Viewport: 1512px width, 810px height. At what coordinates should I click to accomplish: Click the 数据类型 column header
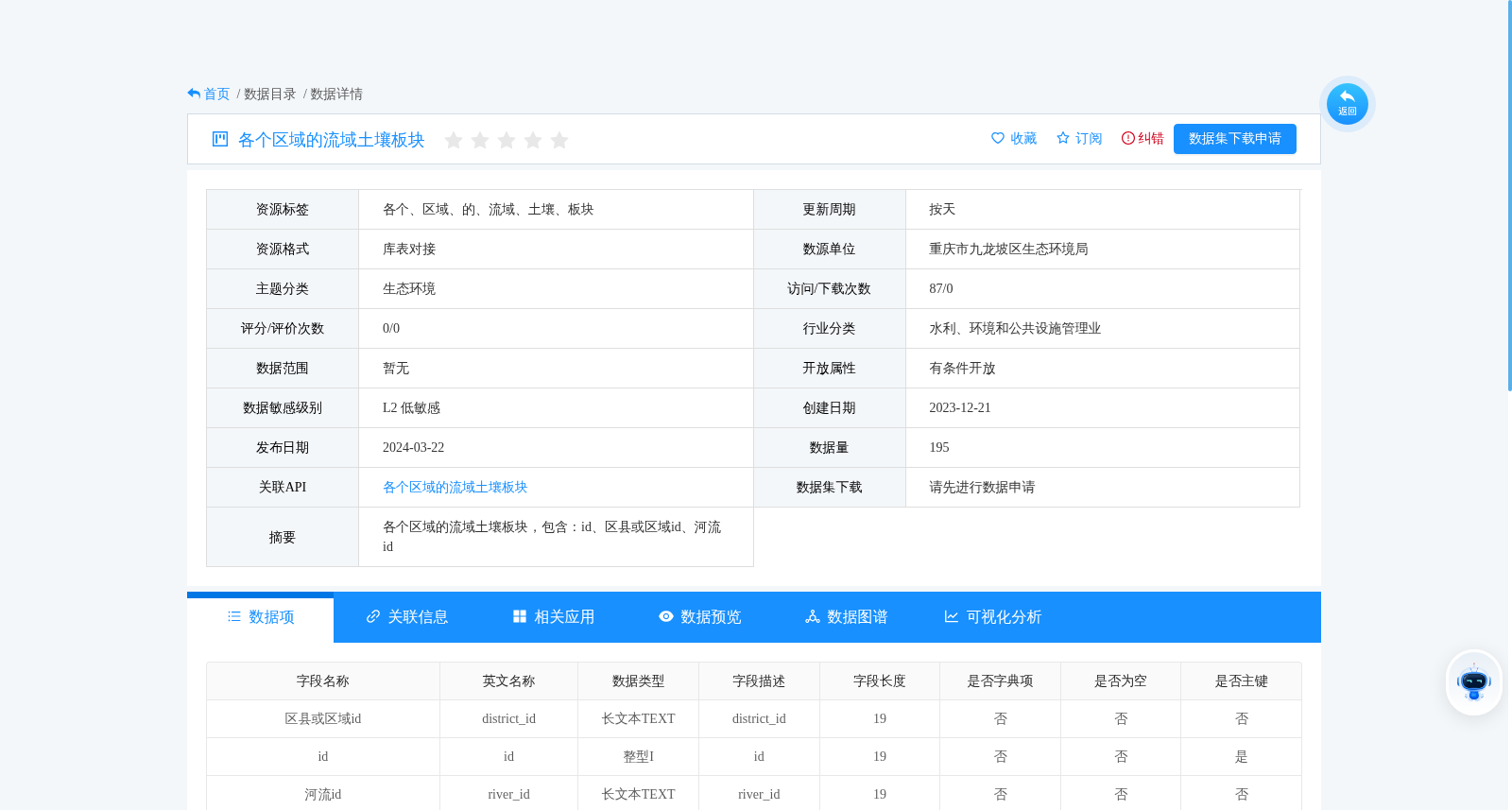point(638,681)
